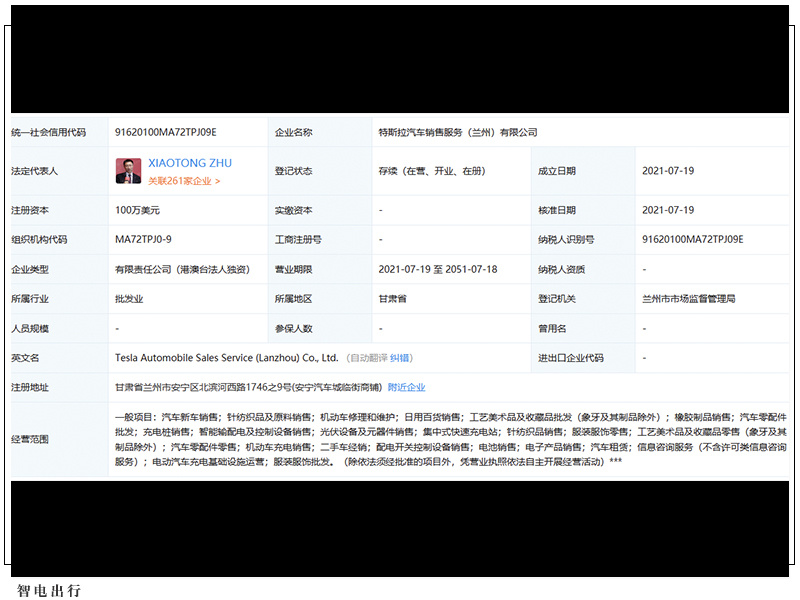800x600 pixels.
Task: Click the "实缴资本" label
Action: (294, 210)
